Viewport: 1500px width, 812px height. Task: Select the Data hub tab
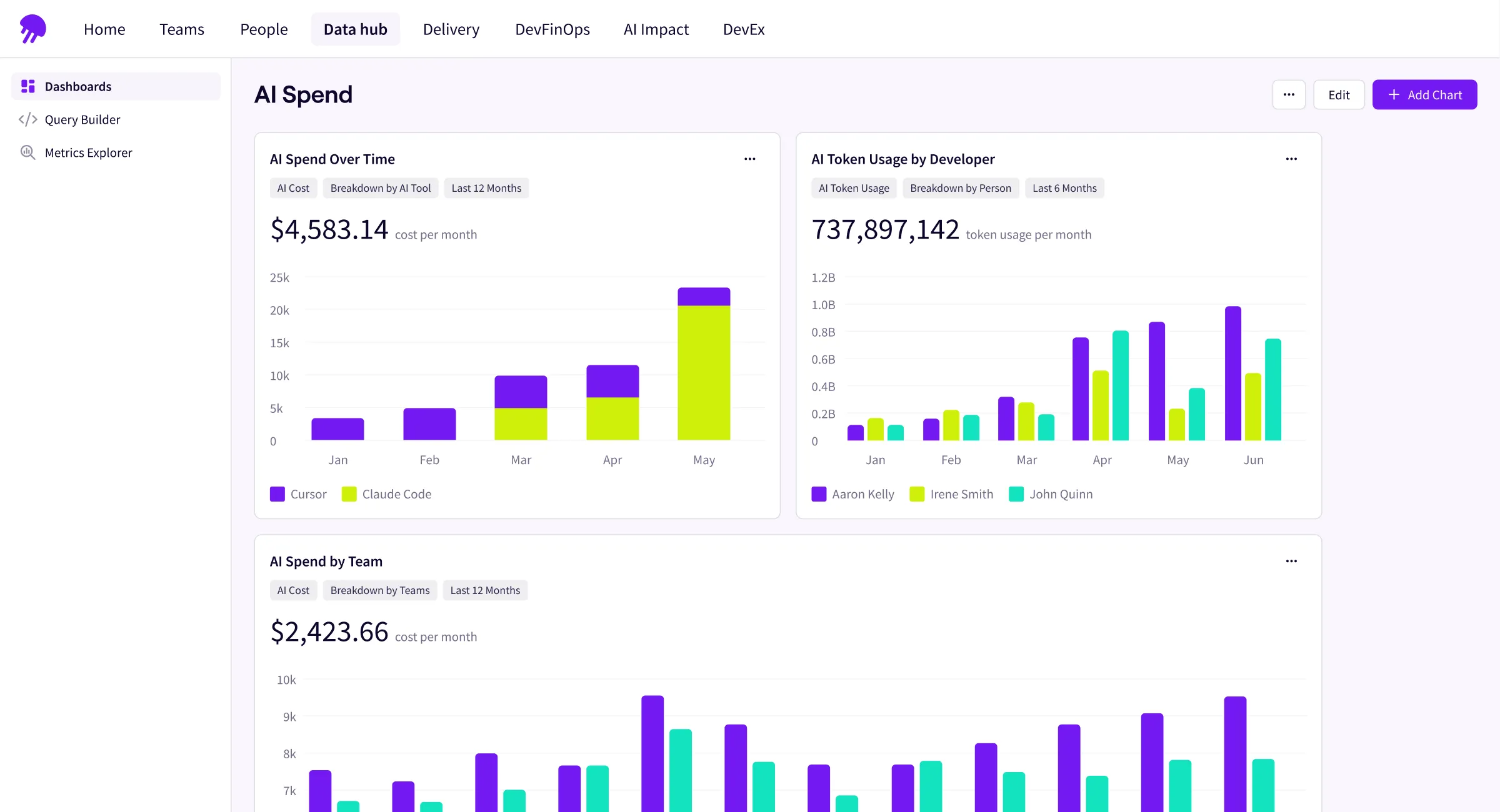coord(356,29)
